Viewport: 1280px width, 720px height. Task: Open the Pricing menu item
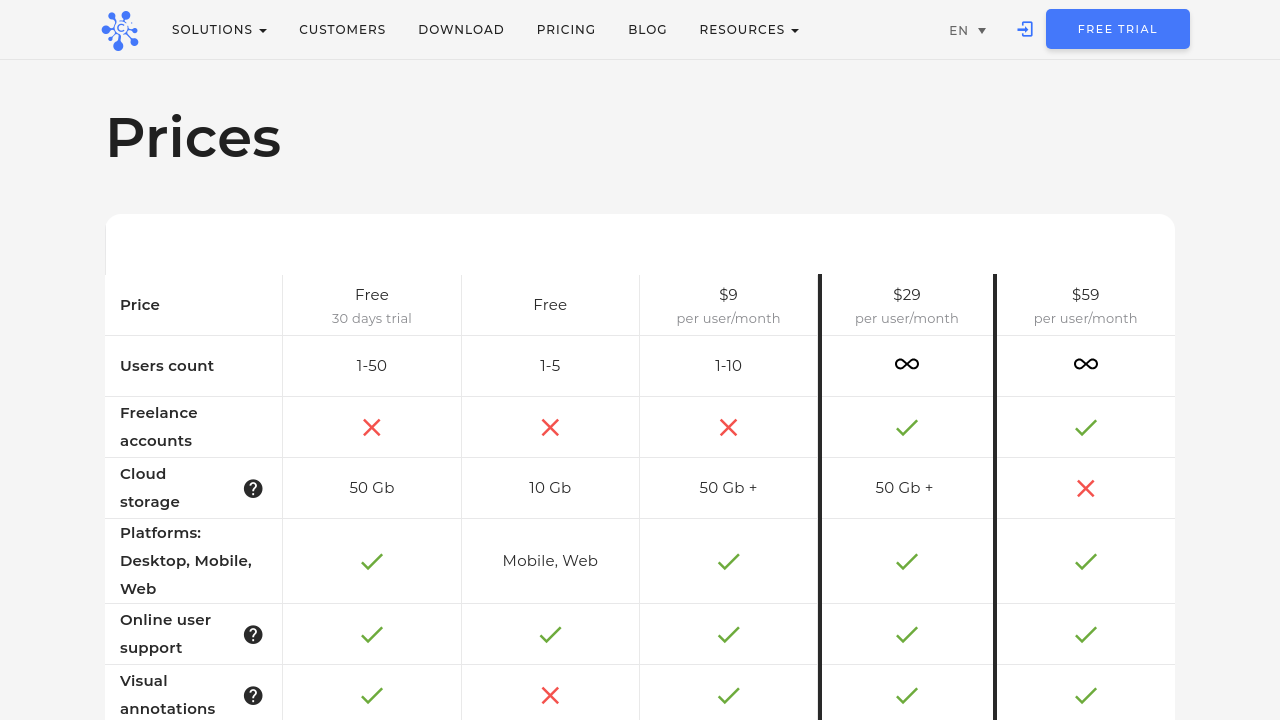566,30
